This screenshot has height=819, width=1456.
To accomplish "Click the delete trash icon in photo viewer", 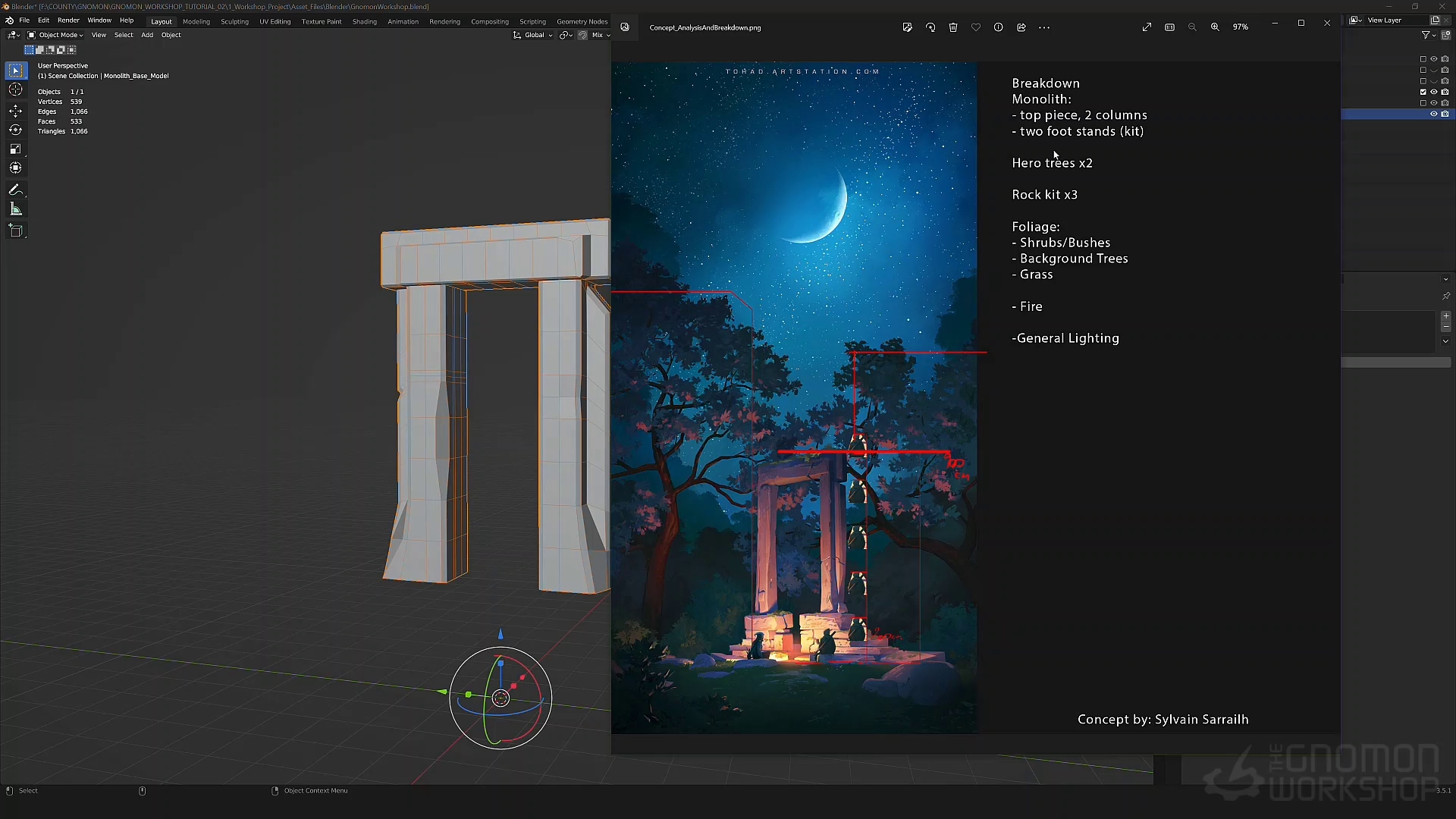I will (953, 27).
